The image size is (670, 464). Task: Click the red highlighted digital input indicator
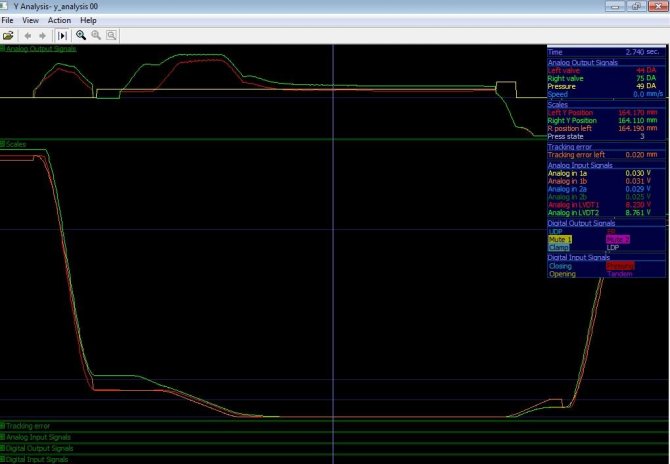[x=620, y=266]
